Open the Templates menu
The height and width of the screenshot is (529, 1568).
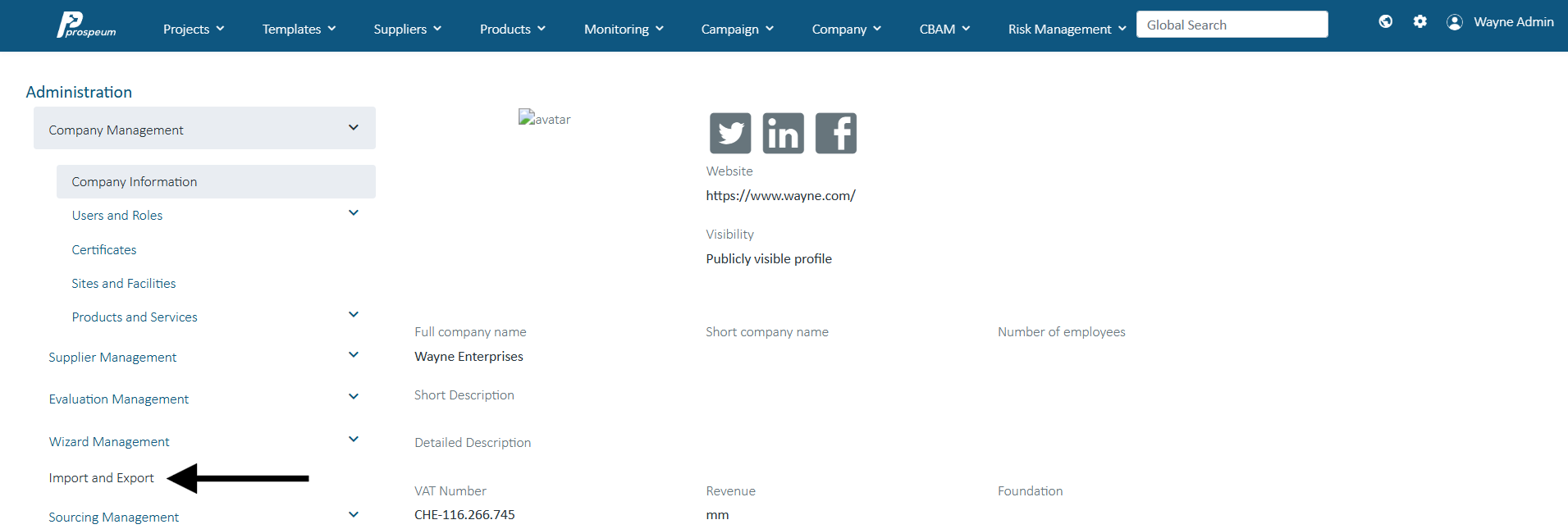pos(299,29)
